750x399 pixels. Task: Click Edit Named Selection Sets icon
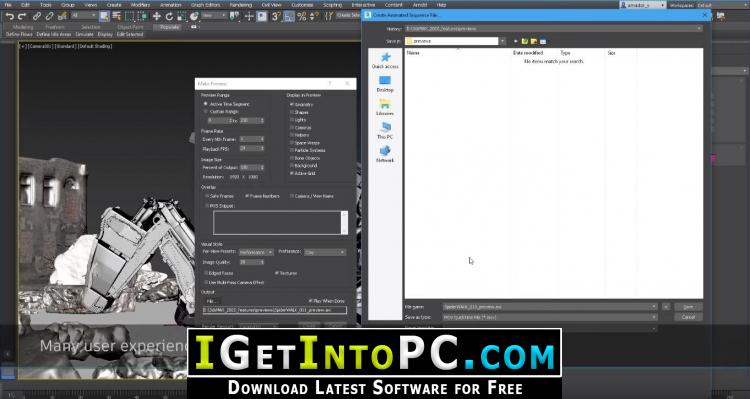point(329,16)
